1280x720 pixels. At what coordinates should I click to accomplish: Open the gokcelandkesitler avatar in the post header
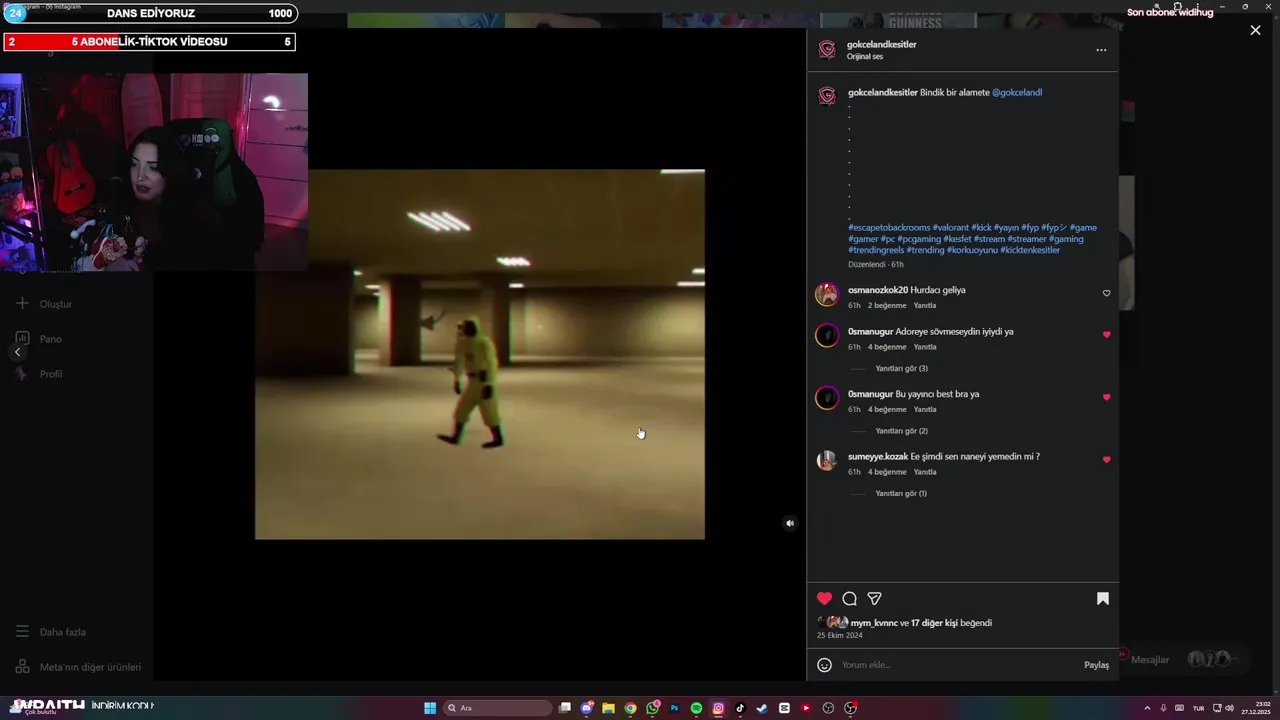tap(827, 50)
